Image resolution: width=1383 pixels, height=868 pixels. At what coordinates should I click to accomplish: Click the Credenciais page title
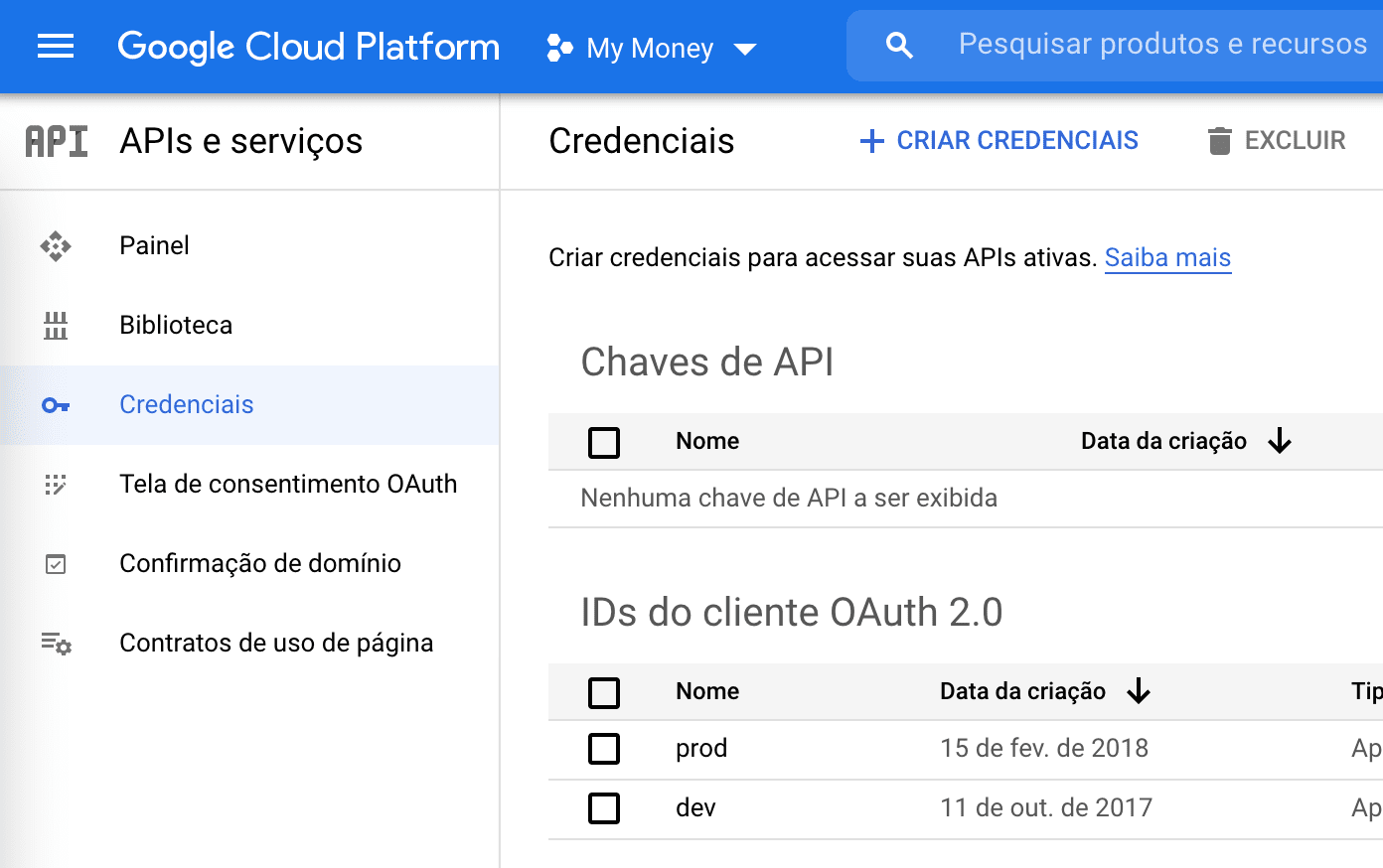[642, 141]
